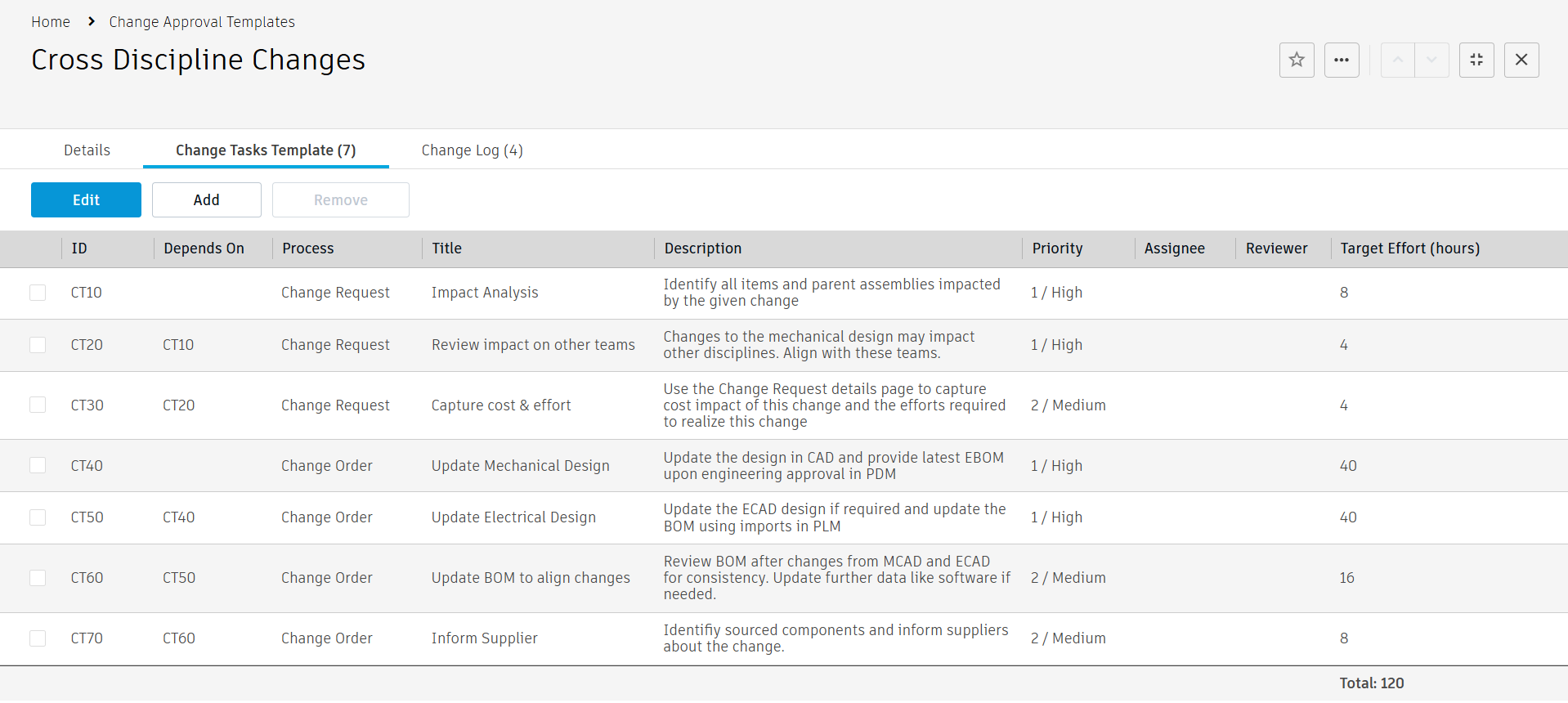Click the Add button
Viewport: 1568px width, 703px height.
pyautogui.click(x=206, y=200)
